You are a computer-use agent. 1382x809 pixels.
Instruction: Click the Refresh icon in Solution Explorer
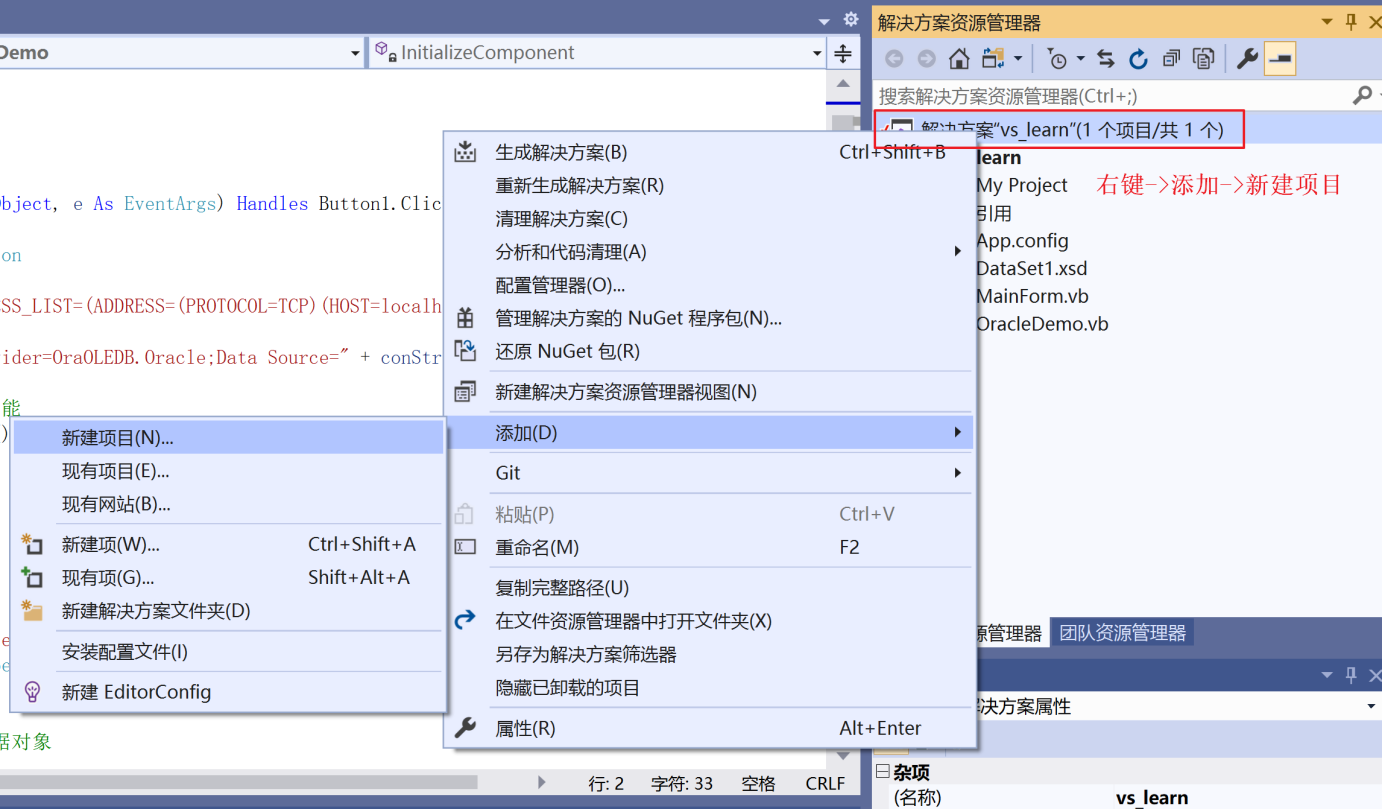[x=1137, y=58]
